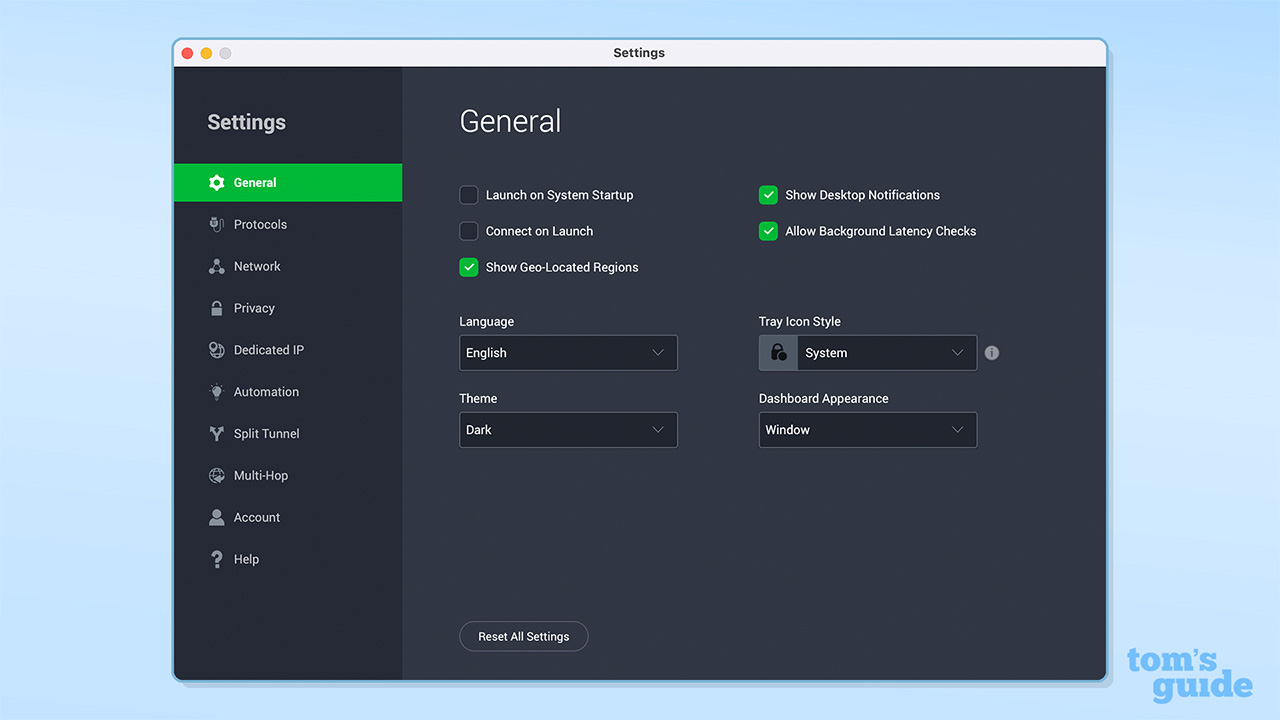Enable Launch on System Startup
This screenshot has height=720, width=1280.
coord(468,195)
